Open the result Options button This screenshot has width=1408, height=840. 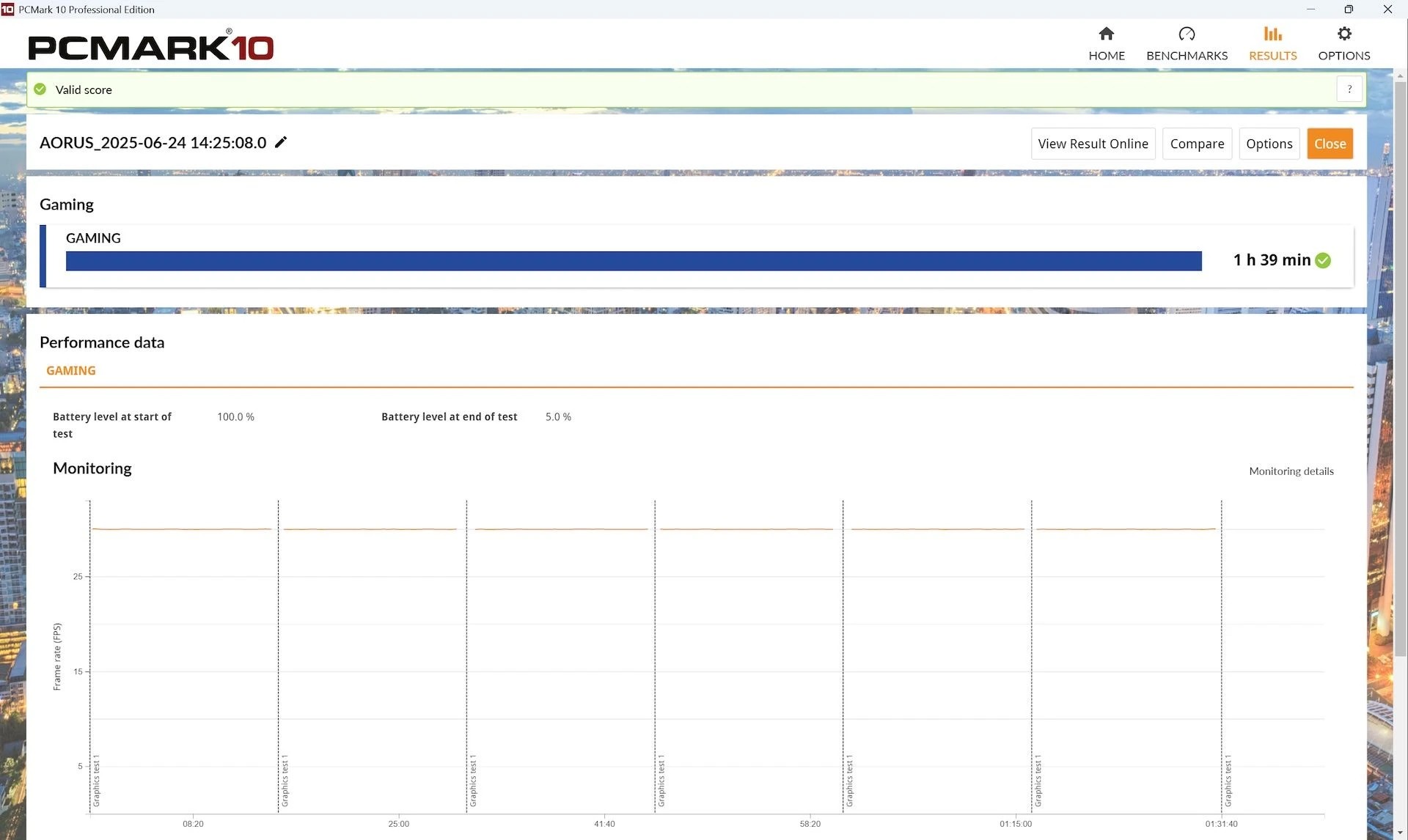coord(1269,144)
